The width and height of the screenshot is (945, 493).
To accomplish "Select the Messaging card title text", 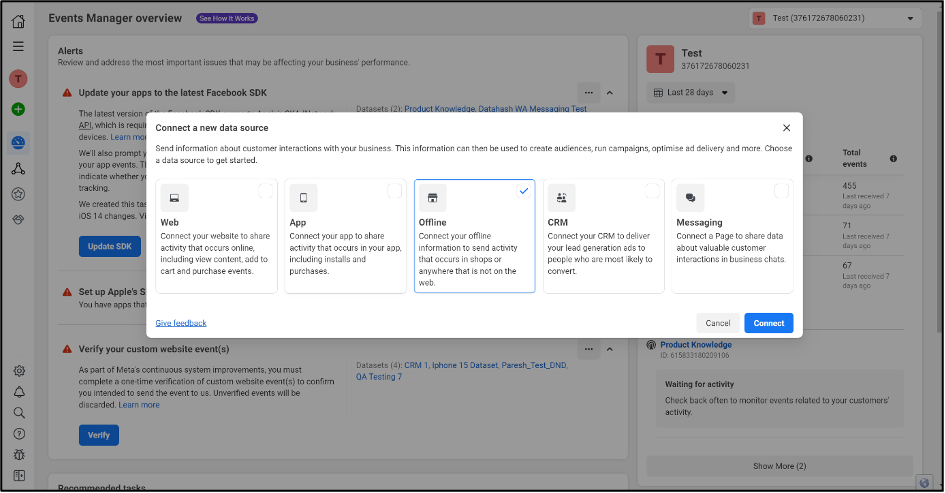I will click(699, 222).
